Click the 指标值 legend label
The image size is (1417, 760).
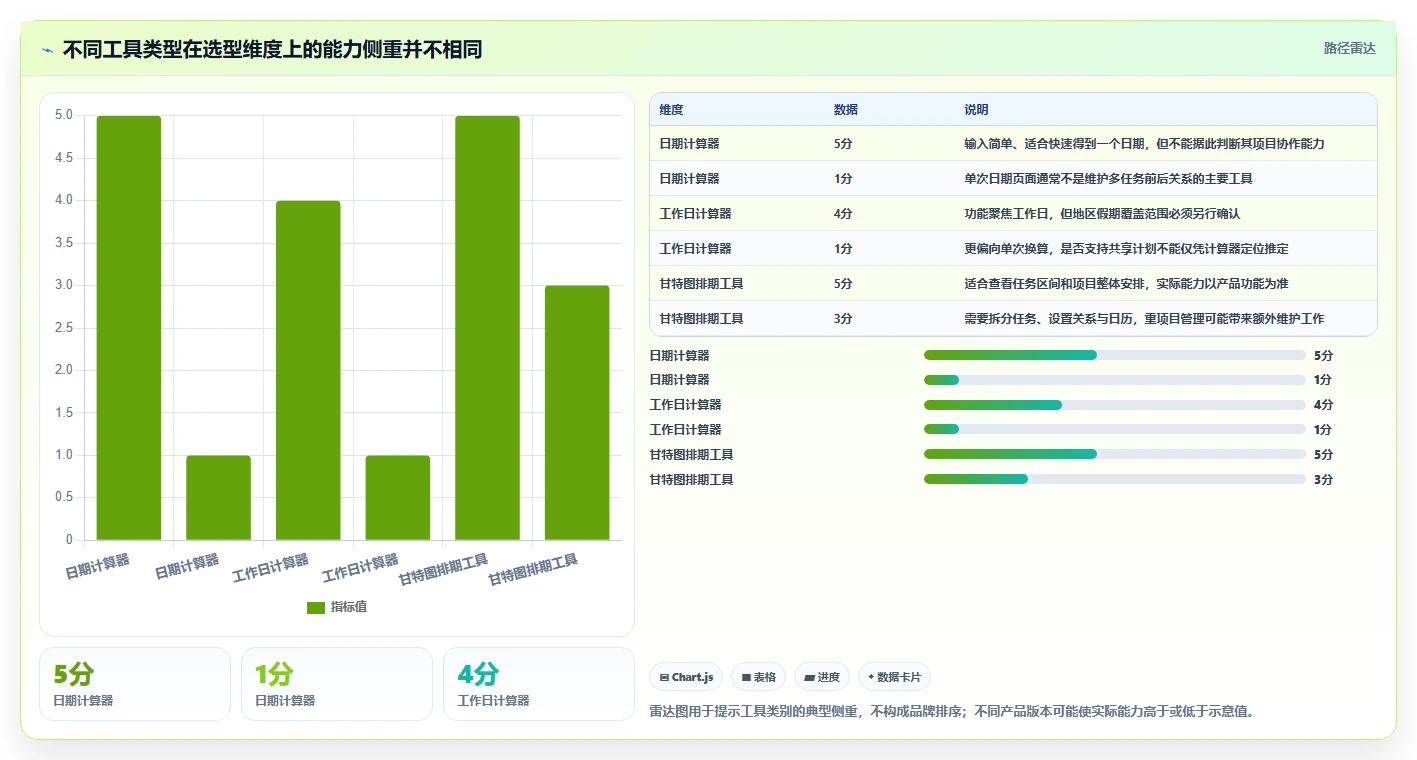(x=349, y=607)
